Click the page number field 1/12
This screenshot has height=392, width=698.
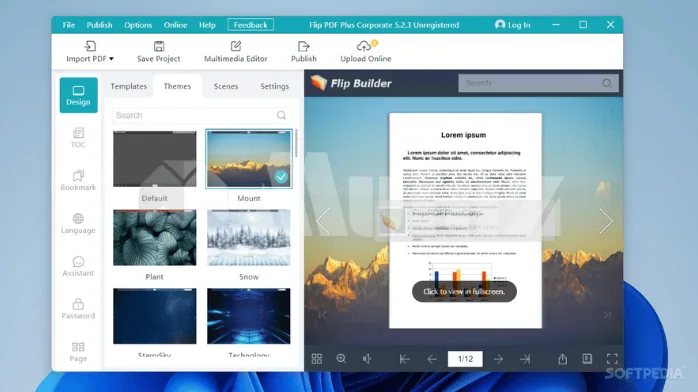465,359
